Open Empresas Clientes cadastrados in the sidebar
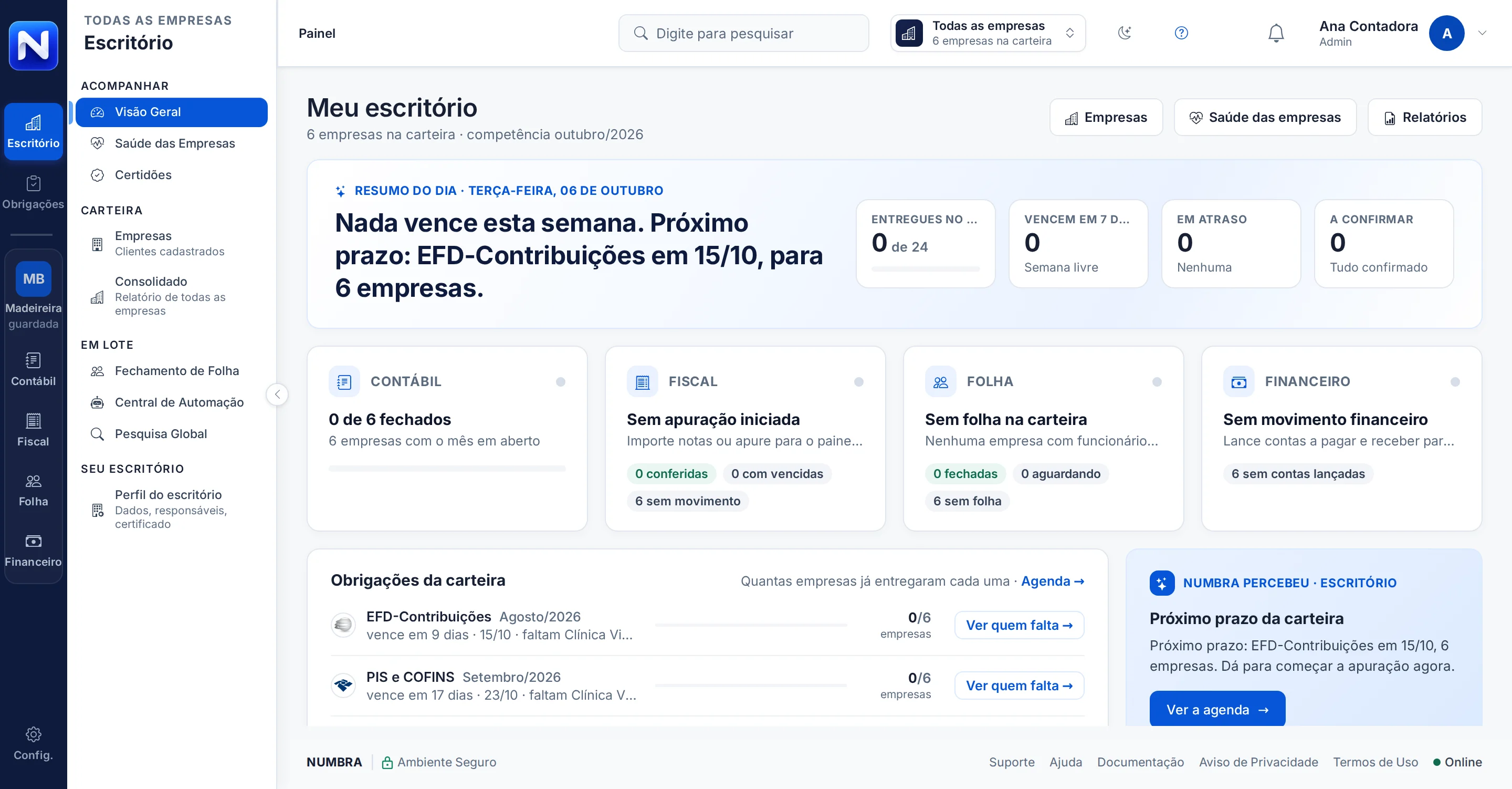Viewport: 1512px width, 789px height. coord(171,243)
